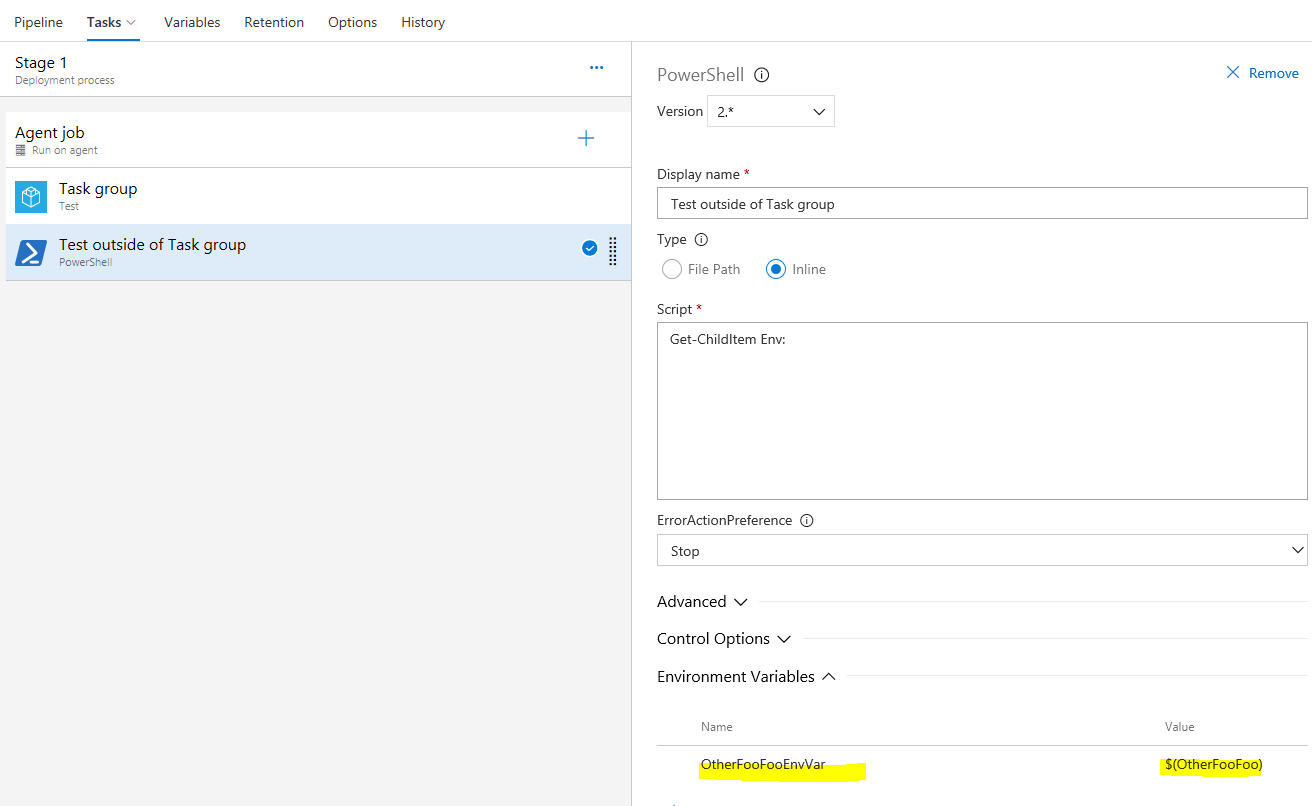The height and width of the screenshot is (806, 1312).
Task: Go to the Options tab
Action: 353,22
